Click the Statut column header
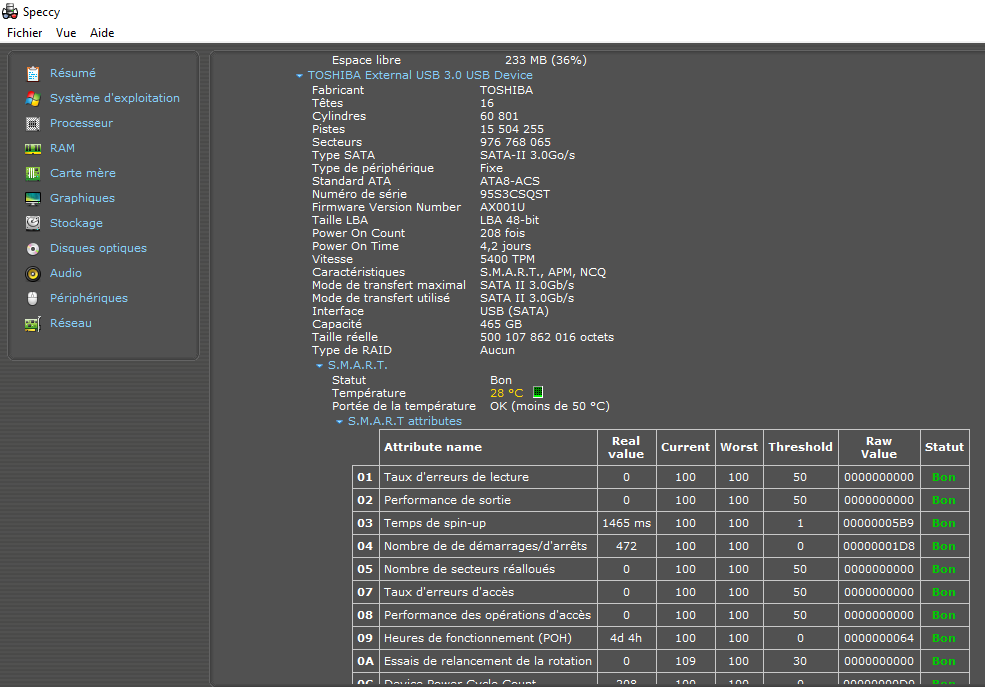This screenshot has height=687, width=985. pos(944,447)
